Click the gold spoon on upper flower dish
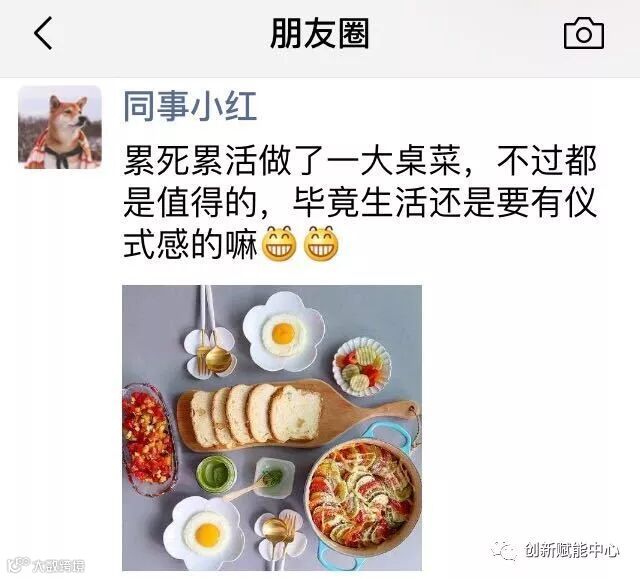The width and height of the screenshot is (640, 579). (x=218, y=356)
